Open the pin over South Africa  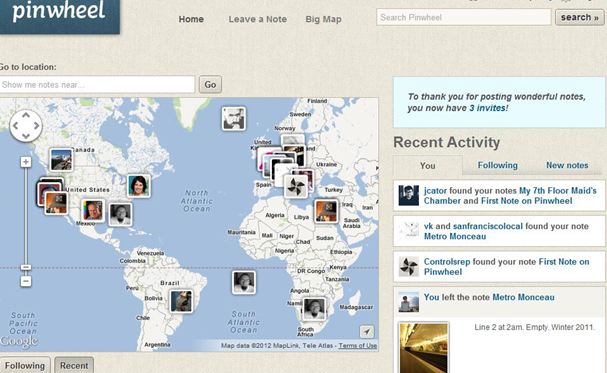(314, 309)
